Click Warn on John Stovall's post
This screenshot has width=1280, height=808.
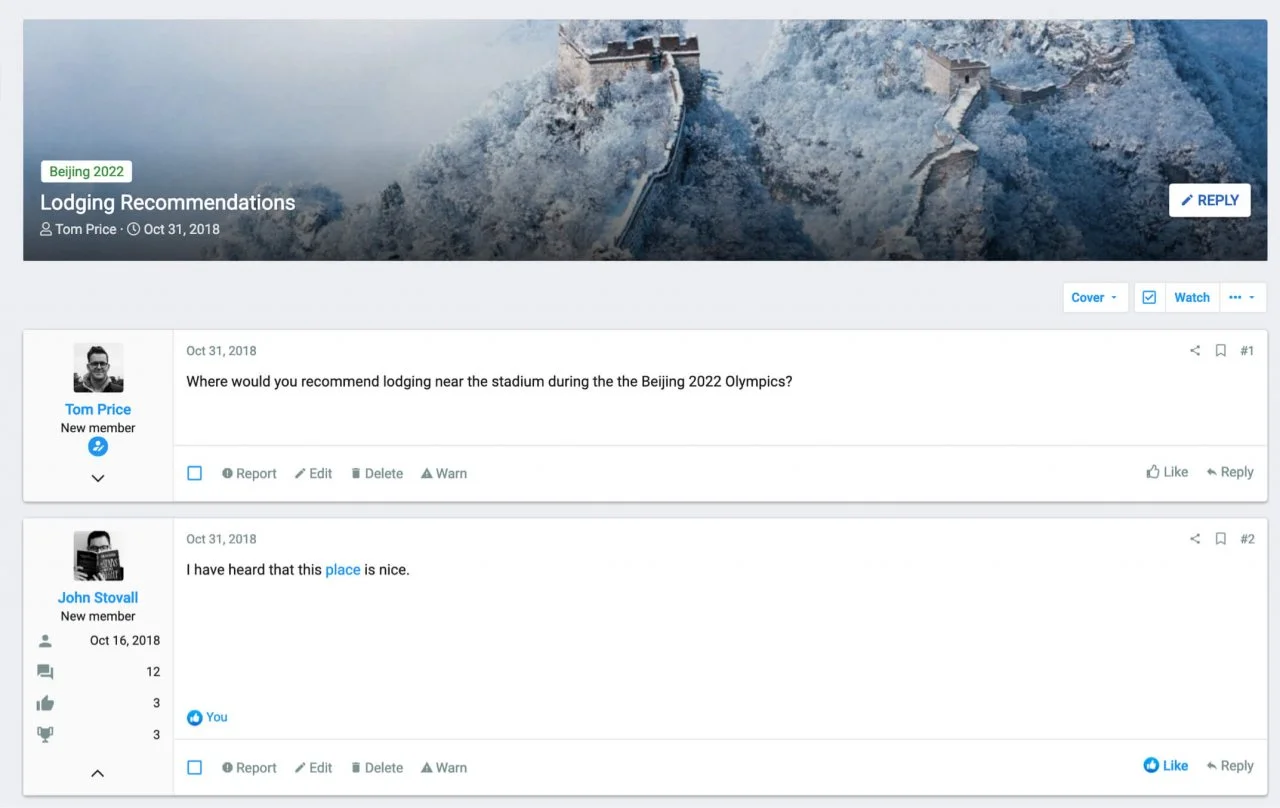tap(444, 768)
